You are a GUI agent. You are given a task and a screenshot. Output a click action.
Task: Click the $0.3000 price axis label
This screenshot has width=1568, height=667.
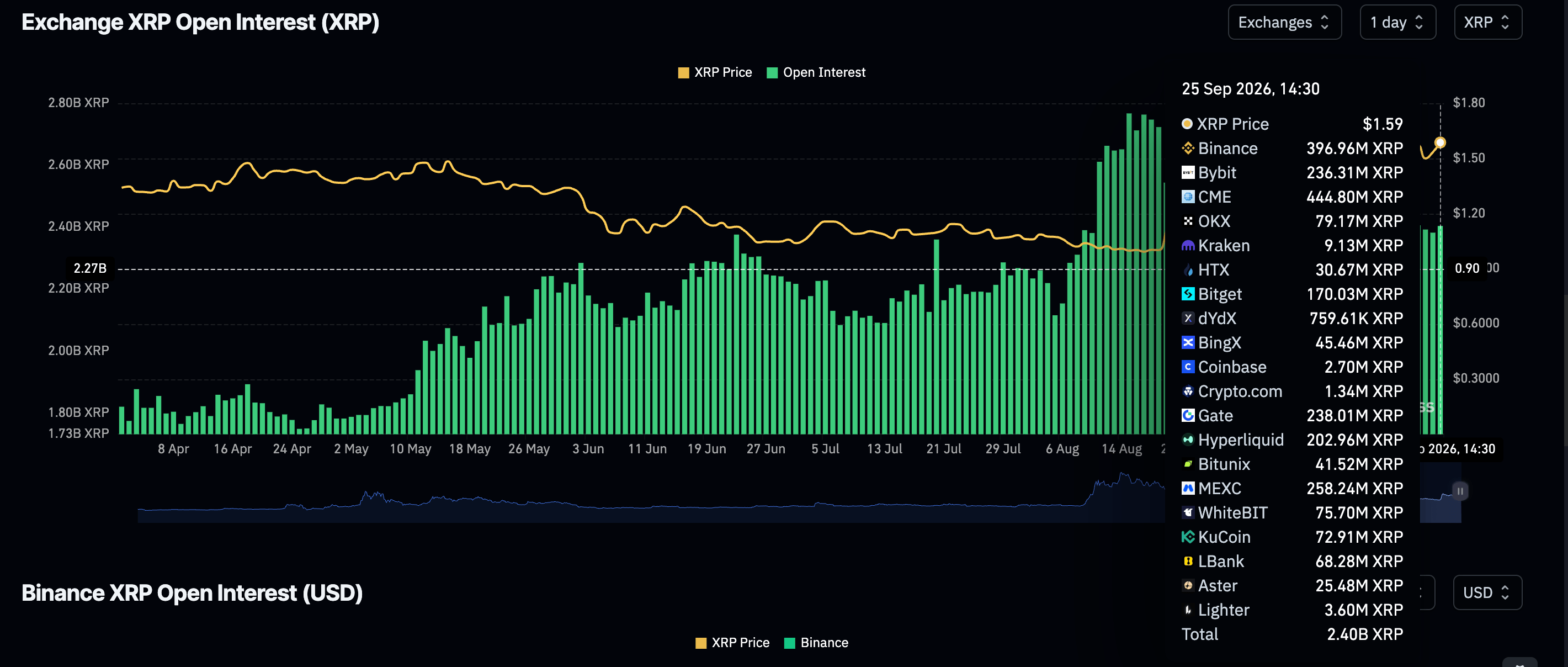pyautogui.click(x=1475, y=378)
